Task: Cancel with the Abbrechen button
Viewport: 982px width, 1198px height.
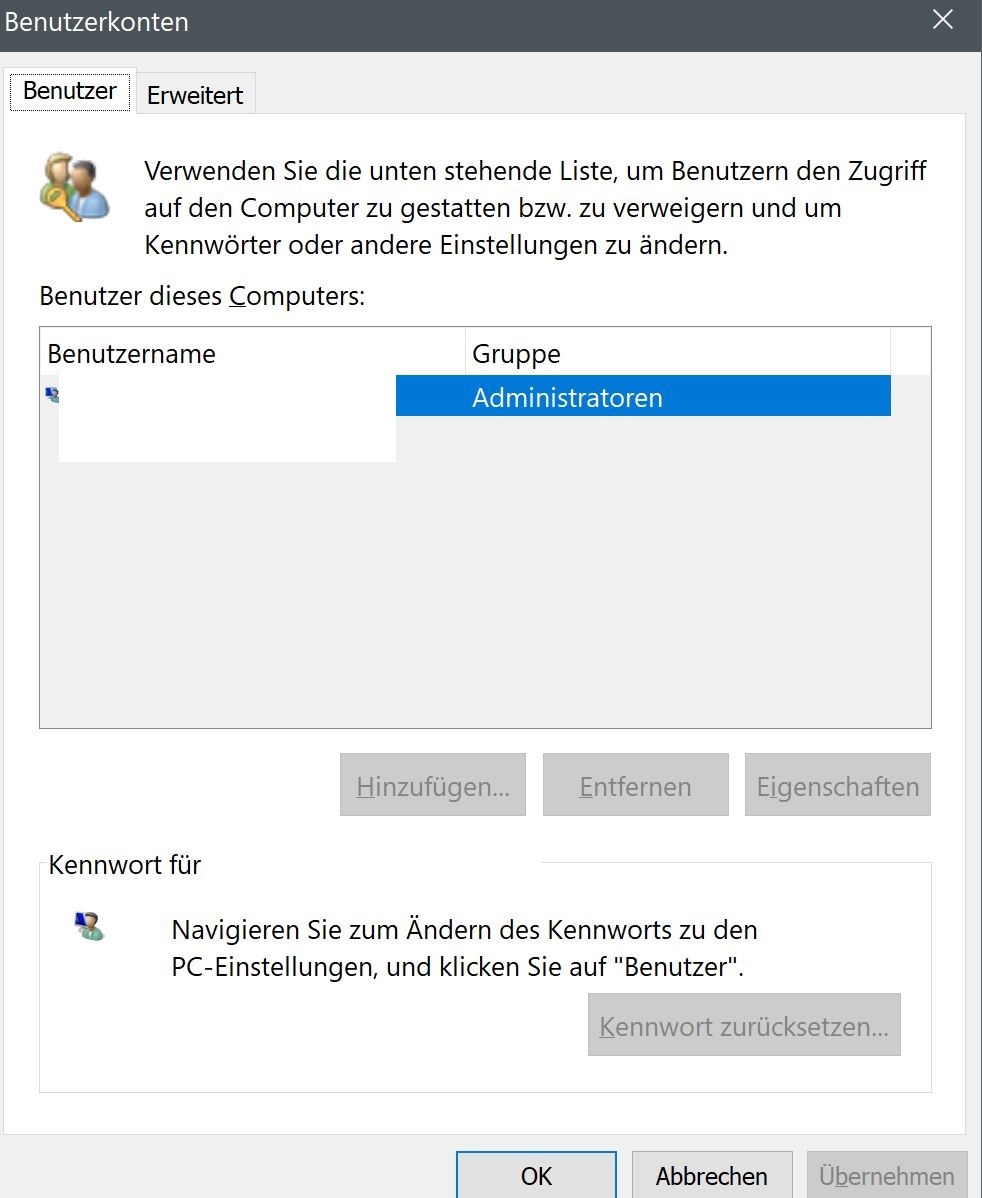Action: coord(711,1175)
